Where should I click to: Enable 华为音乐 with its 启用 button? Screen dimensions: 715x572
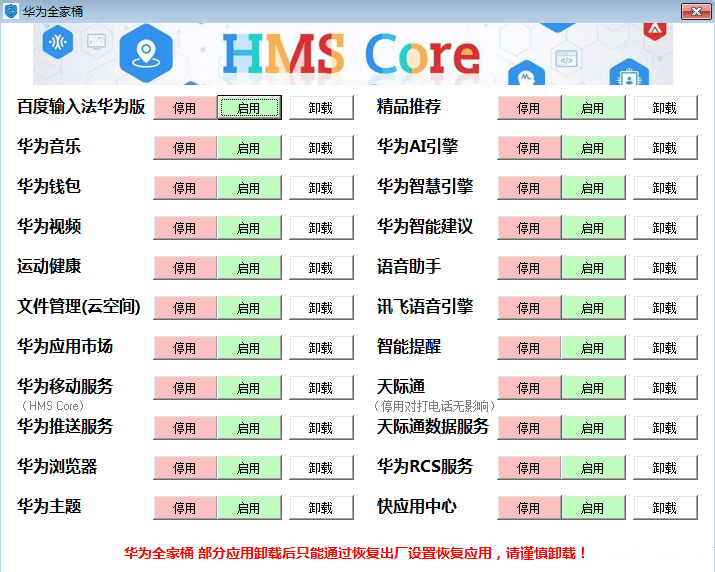(249, 148)
